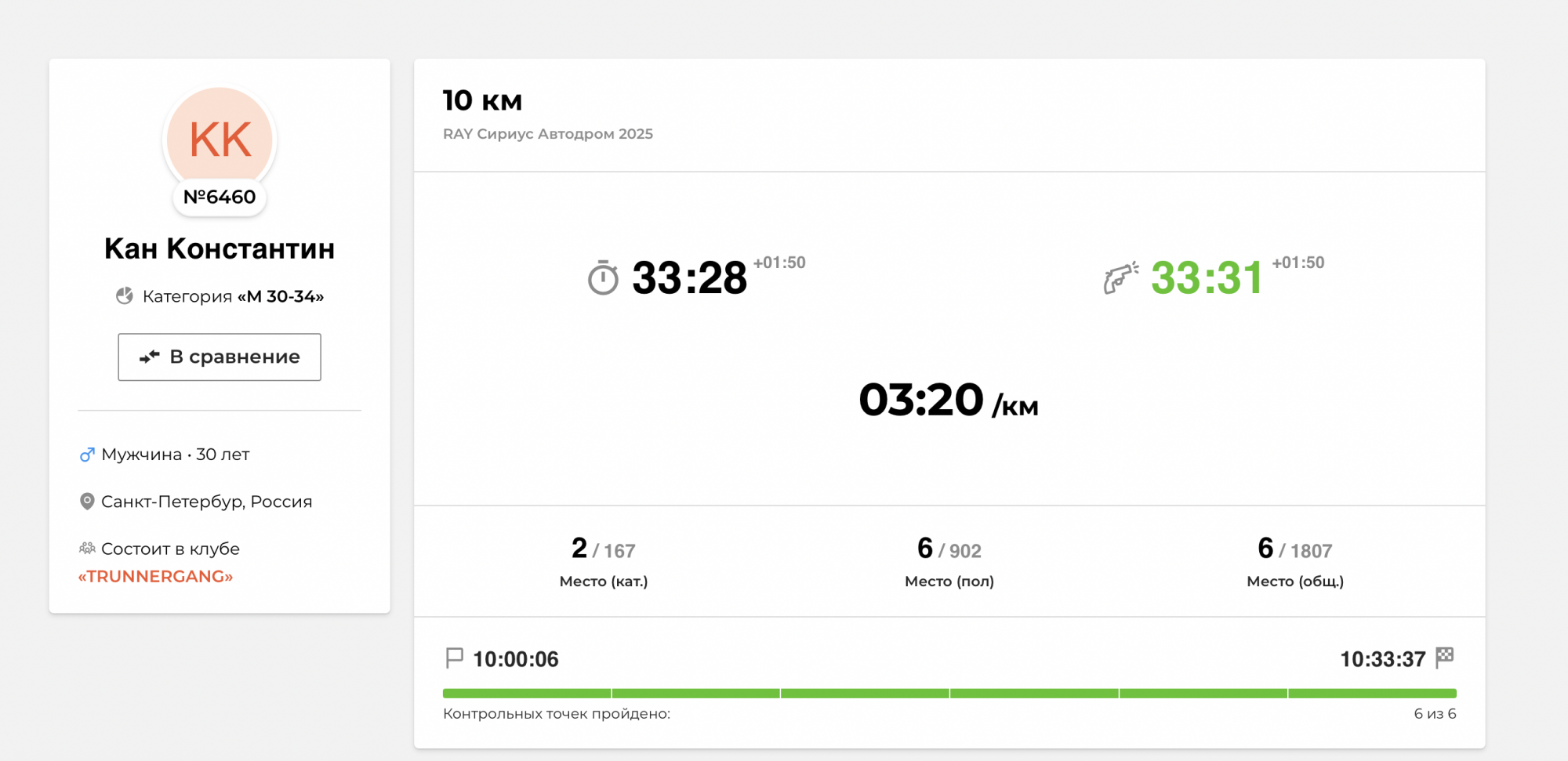Click the №6460 bib number badge
Image resolution: width=1568 pixels, height=761 pixels.
[220, 197]
